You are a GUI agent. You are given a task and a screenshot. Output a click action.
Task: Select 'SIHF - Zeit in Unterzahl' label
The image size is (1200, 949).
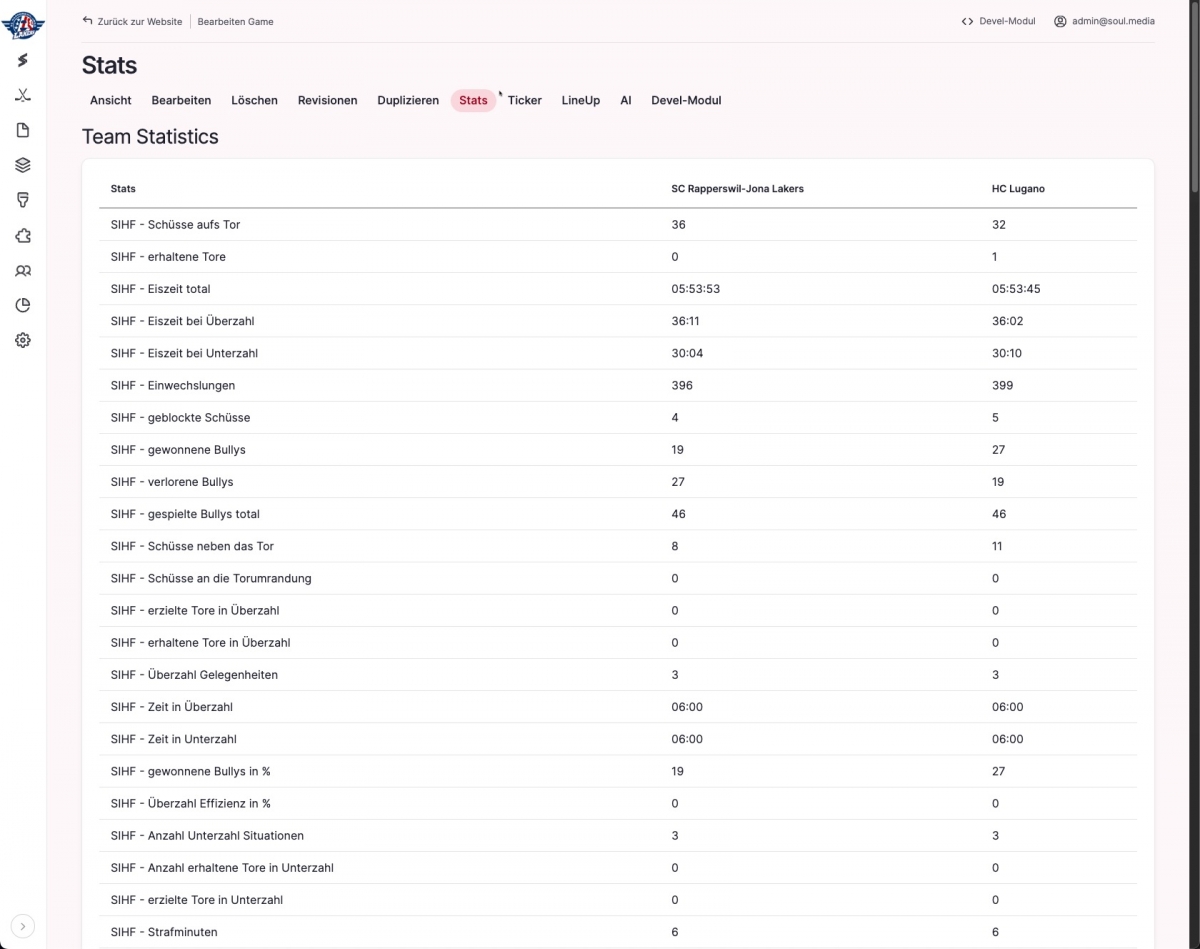pyautogui.click(x=173, y=738)
